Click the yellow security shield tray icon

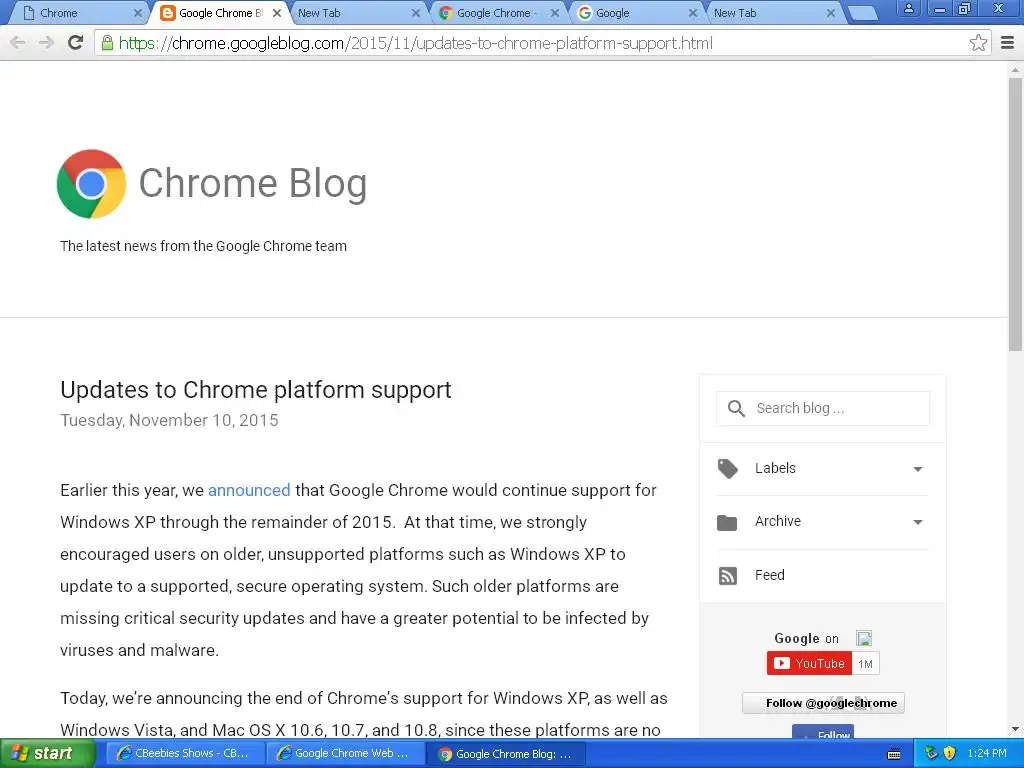pos(950,754)
